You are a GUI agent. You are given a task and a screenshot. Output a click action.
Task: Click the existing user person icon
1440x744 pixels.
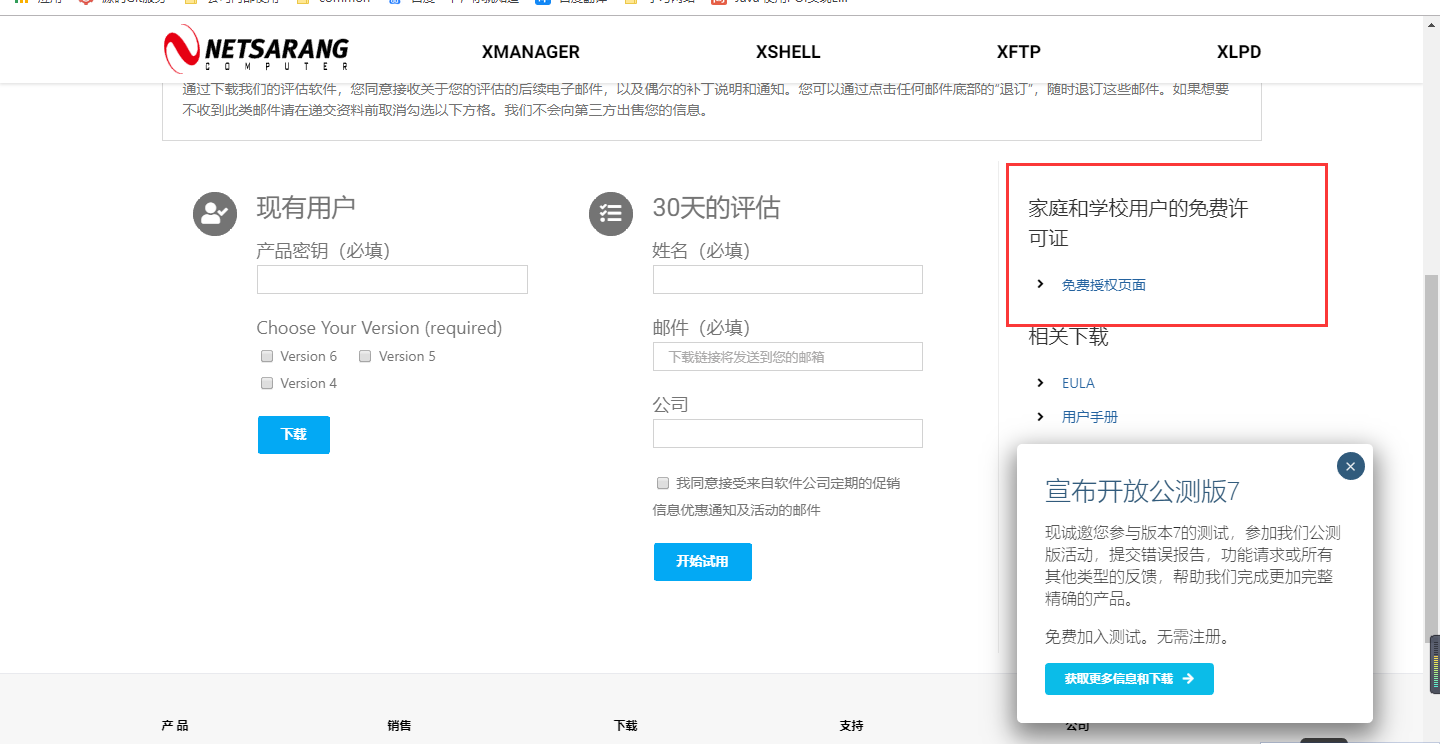point(215,214)
